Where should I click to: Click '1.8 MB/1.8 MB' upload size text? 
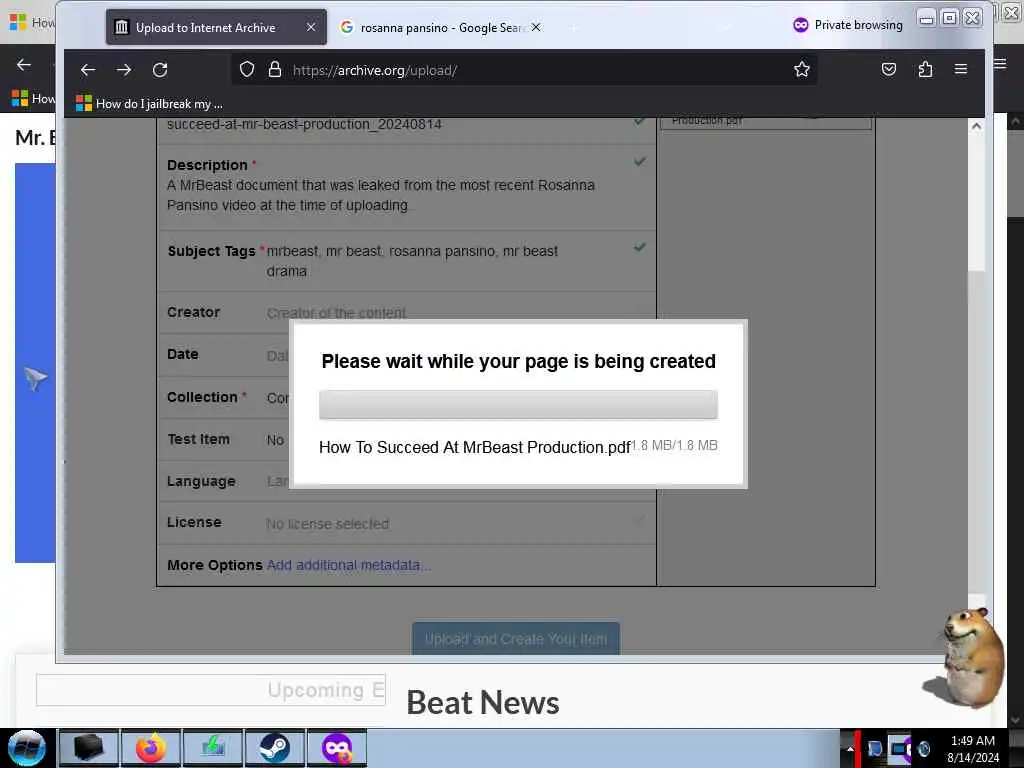pyautogui.click(x=675, y=445)
